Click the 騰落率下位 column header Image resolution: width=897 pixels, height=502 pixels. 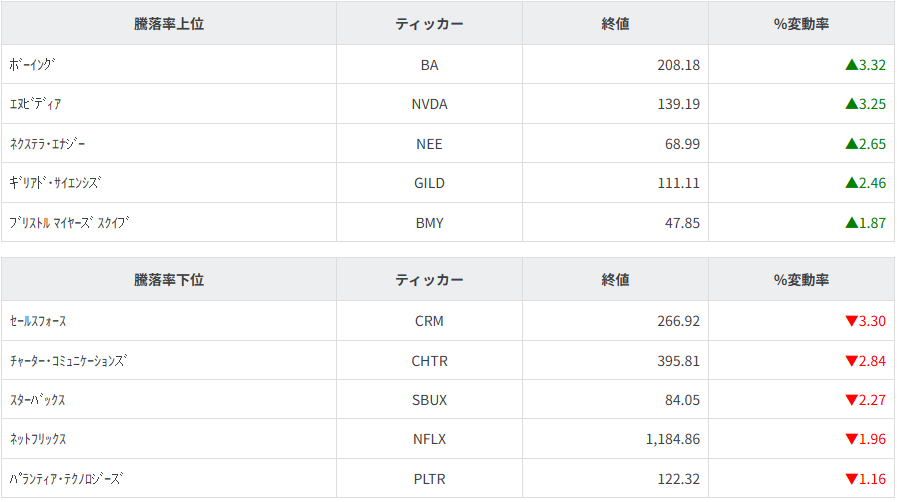point(169,280)
